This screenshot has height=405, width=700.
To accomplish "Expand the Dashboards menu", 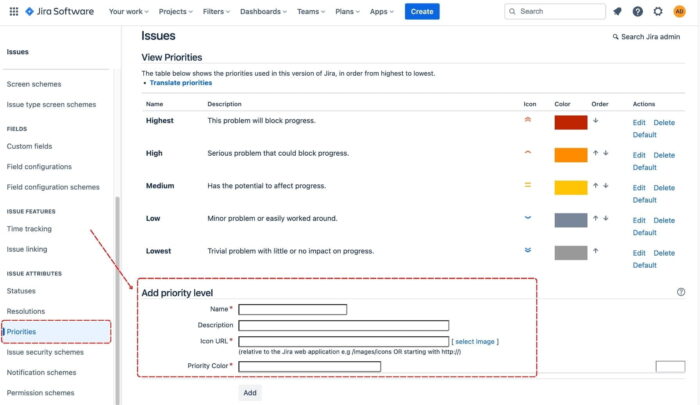I will point(263,12).
